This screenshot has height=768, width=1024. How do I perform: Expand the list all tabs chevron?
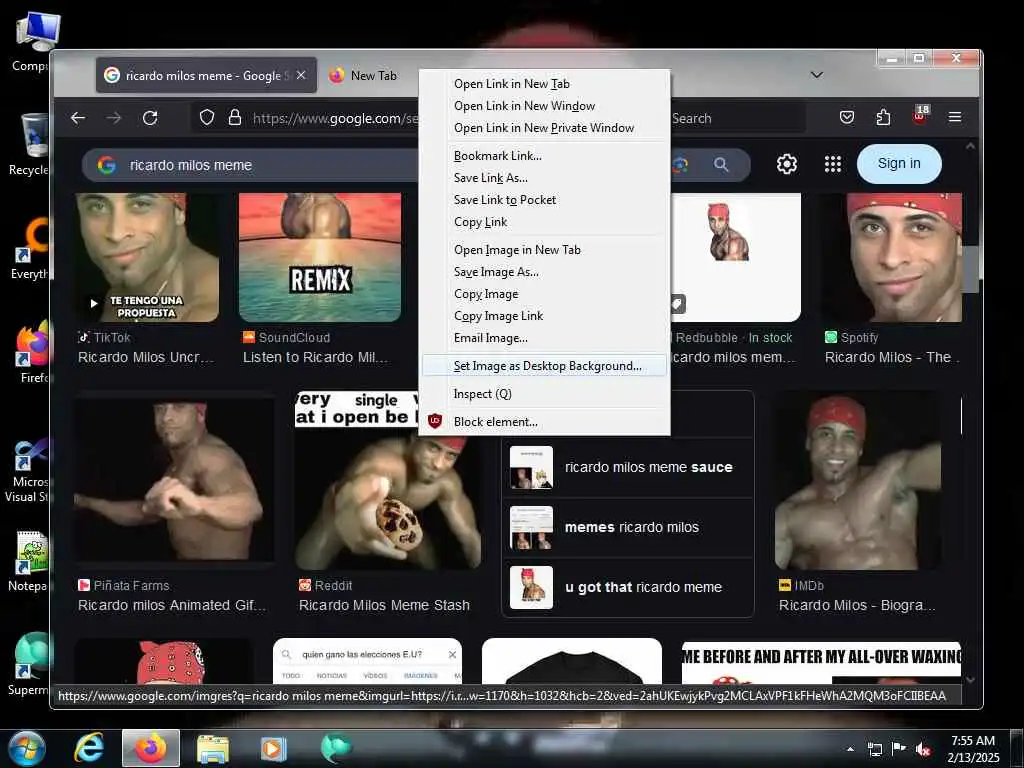816,74
